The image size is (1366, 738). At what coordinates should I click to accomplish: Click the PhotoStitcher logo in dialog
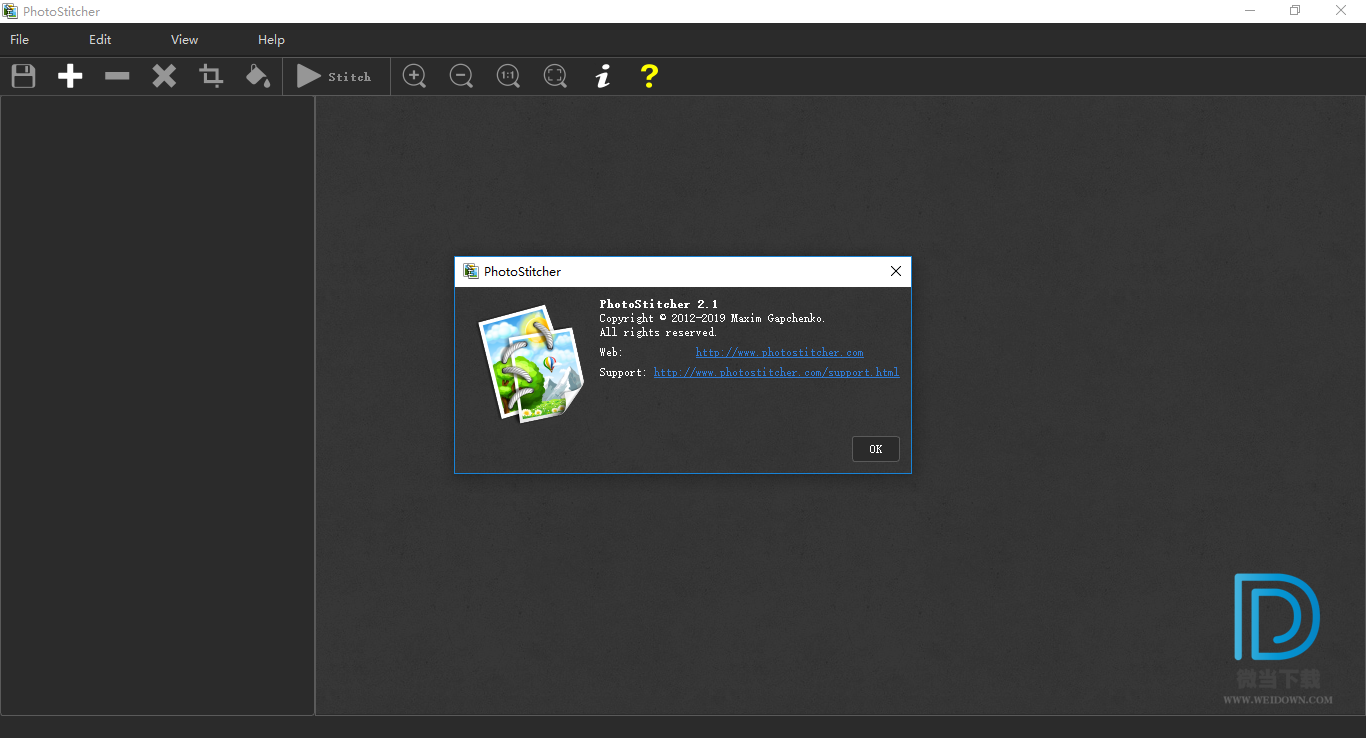coord(531,362)
